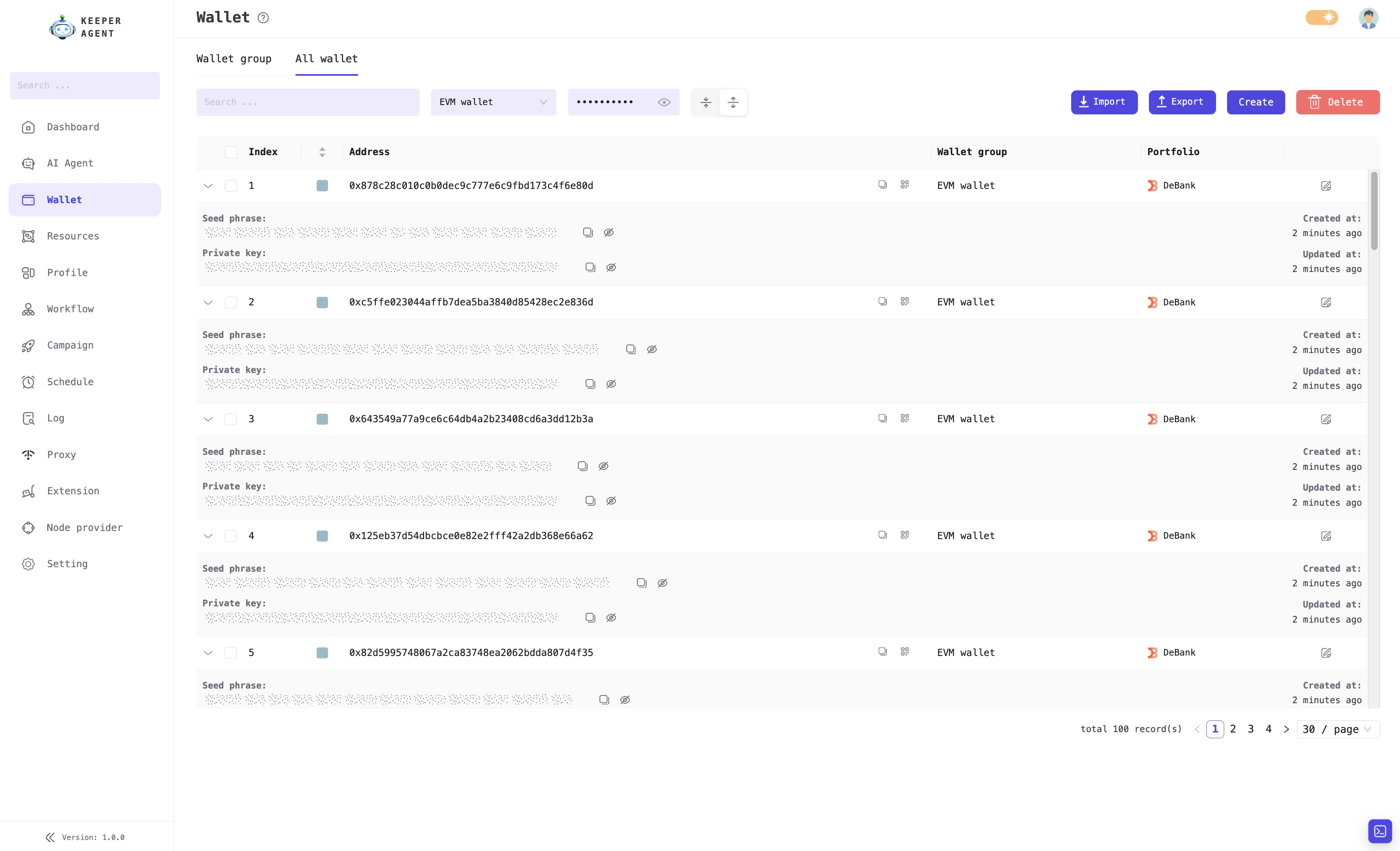Viewport: 1400px width, 851px height.
Task: Expand all rows using the expand icon
Action: pos(733,102)
